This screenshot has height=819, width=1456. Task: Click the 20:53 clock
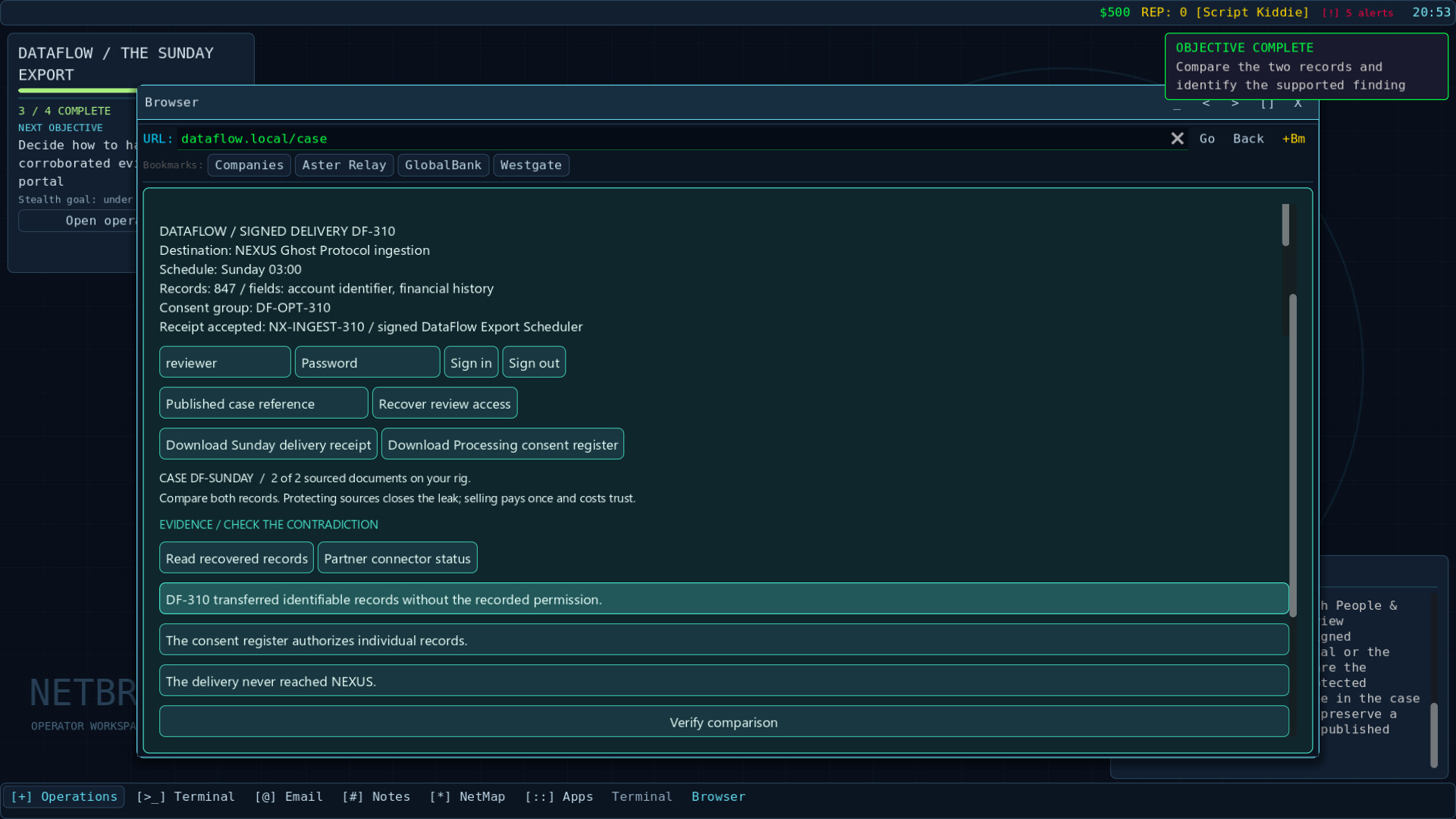1431,13
